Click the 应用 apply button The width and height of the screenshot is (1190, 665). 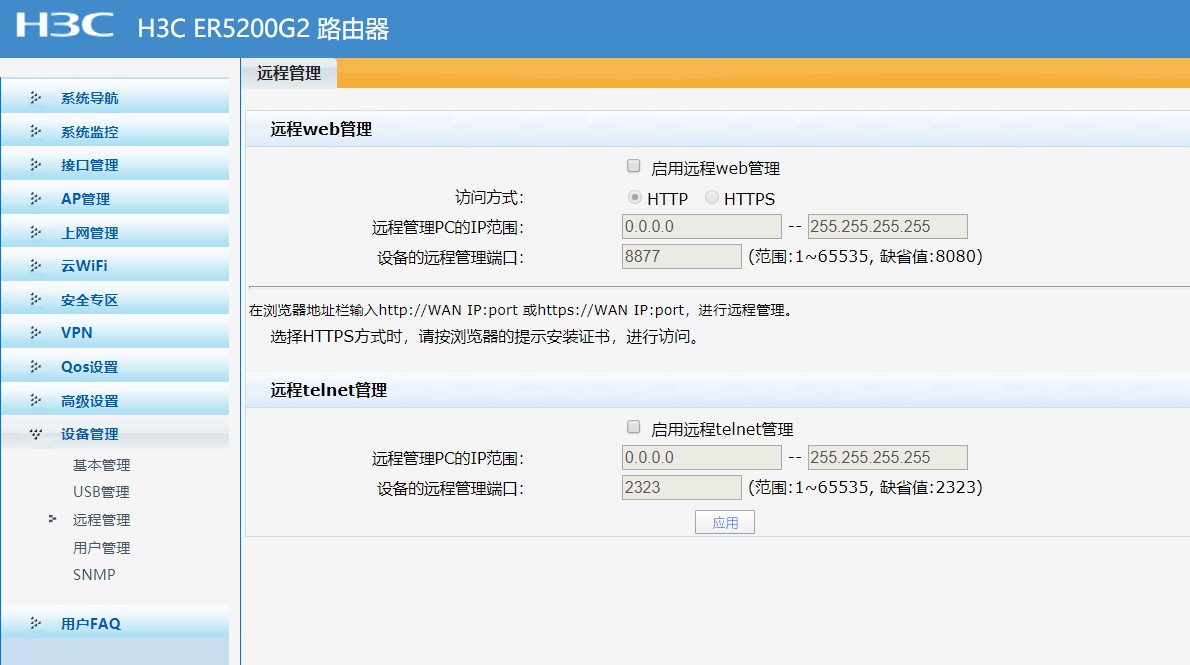tap(725, 522)
